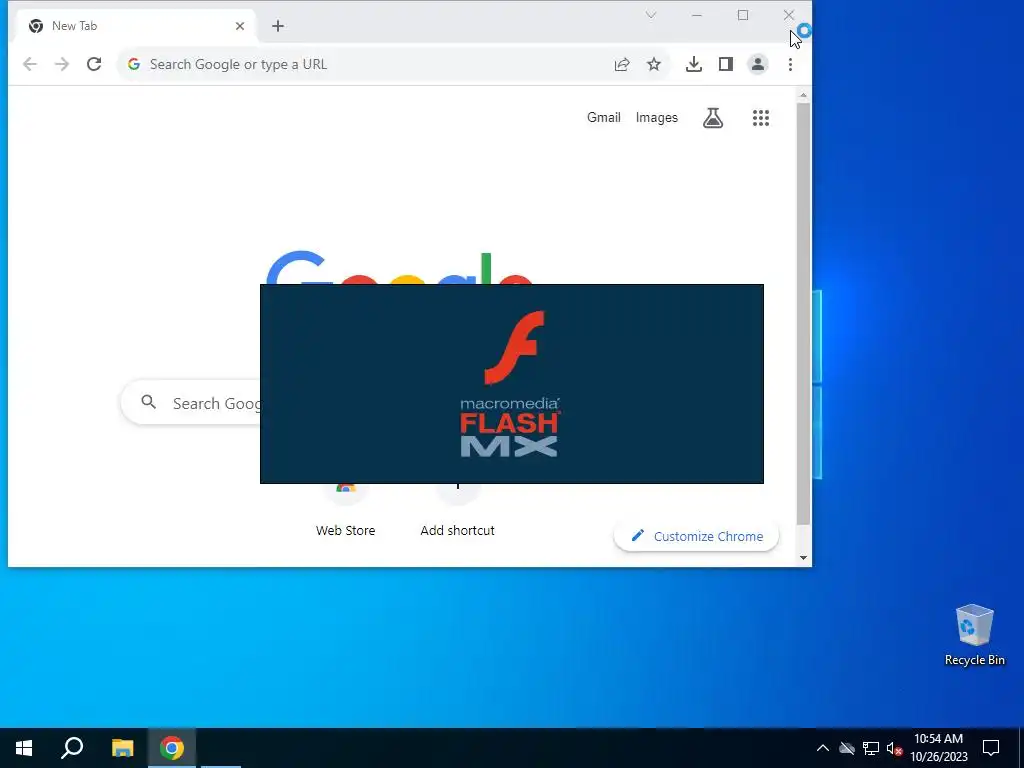1024x768 pixels.
Task: Close the New Tab tab
Action: coord(240,26)
